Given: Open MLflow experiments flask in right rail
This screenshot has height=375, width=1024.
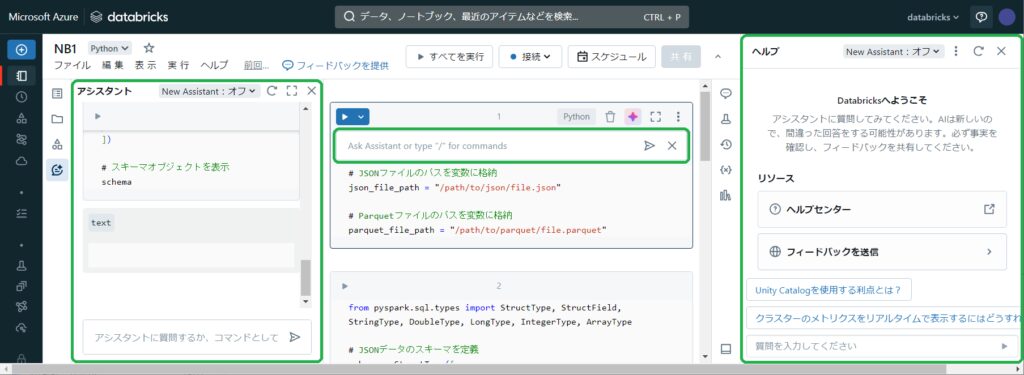Looking at the screenshot, I should [726, 119].
